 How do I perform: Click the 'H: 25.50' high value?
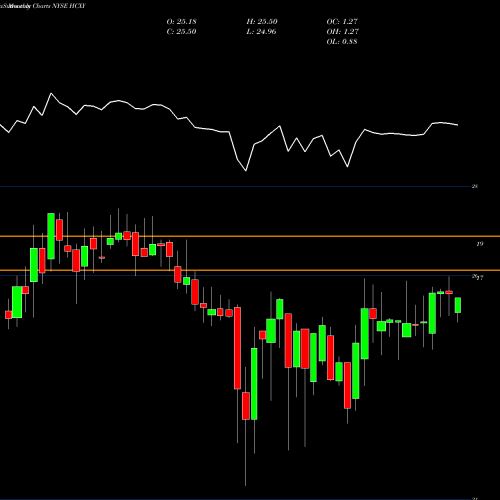click(x=262, y=22)
